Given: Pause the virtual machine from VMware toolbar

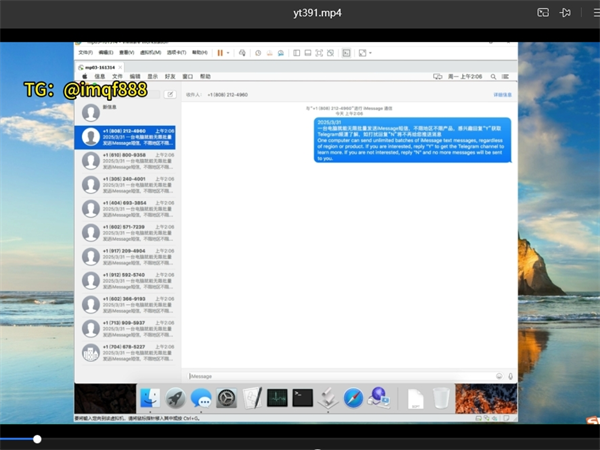Looking at the screenshot, I should pyautogui.click(x=220, y=52).
